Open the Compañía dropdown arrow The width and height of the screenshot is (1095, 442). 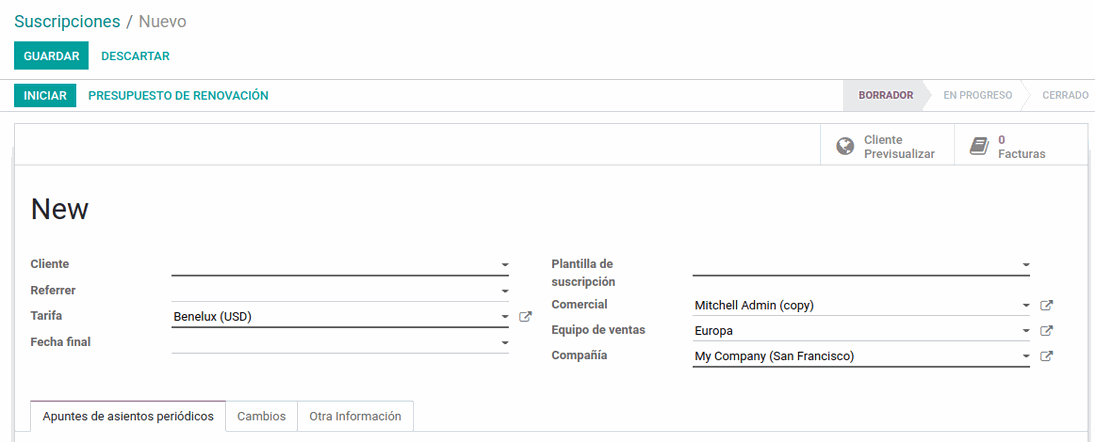[1026, 356]
